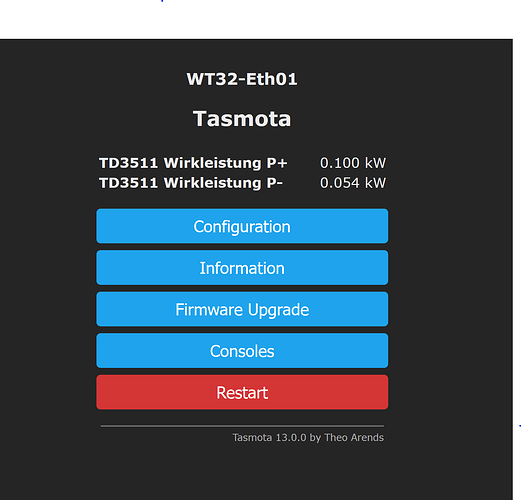Open the Consoles menu
521x500 pixels.
[x=242, y=351]
